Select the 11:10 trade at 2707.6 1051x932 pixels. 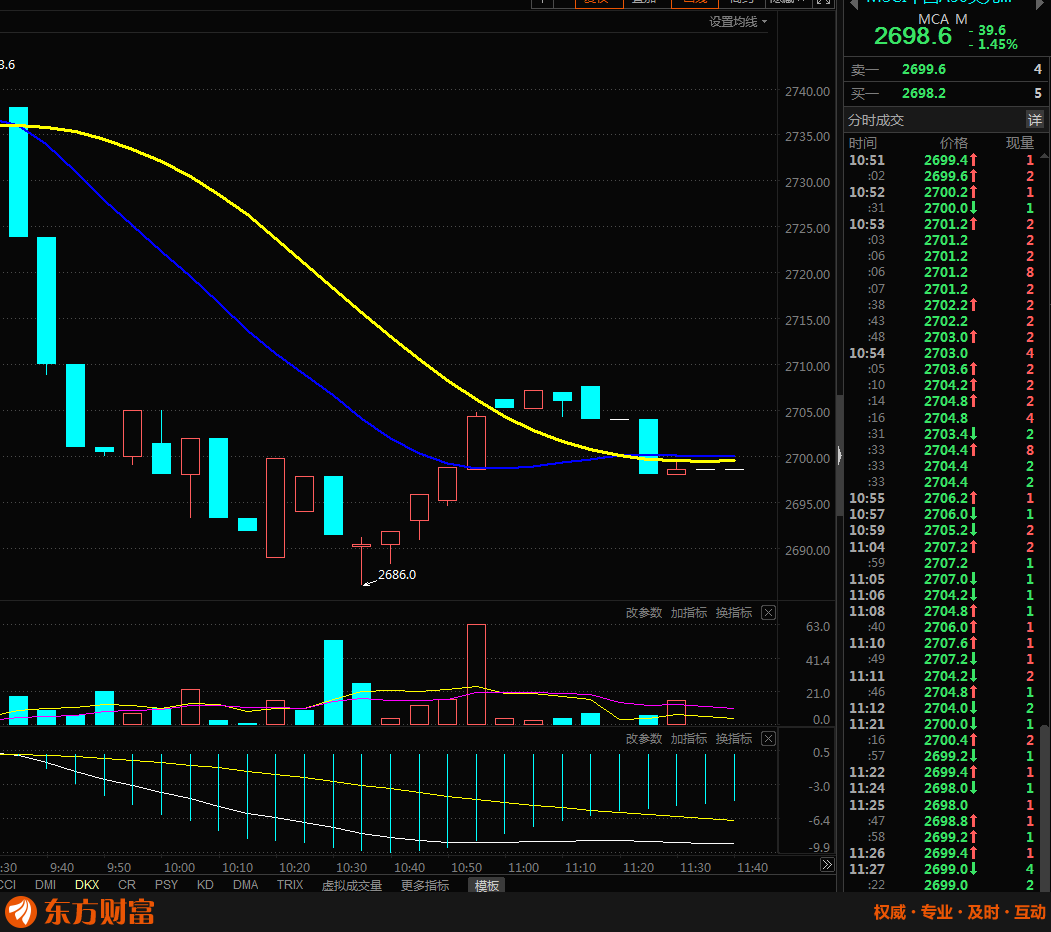click(x=942, y=643)
